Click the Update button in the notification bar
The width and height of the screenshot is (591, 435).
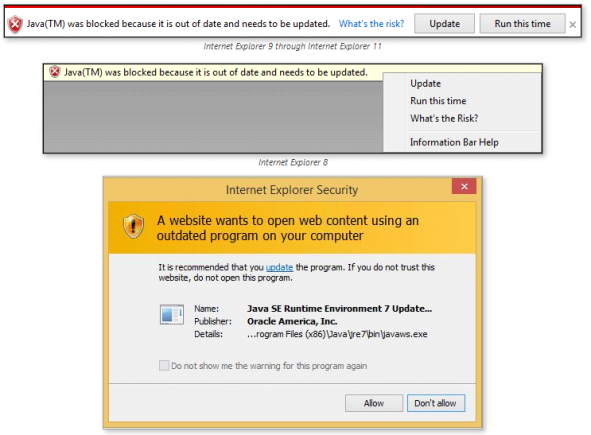(x=444, y=24)
